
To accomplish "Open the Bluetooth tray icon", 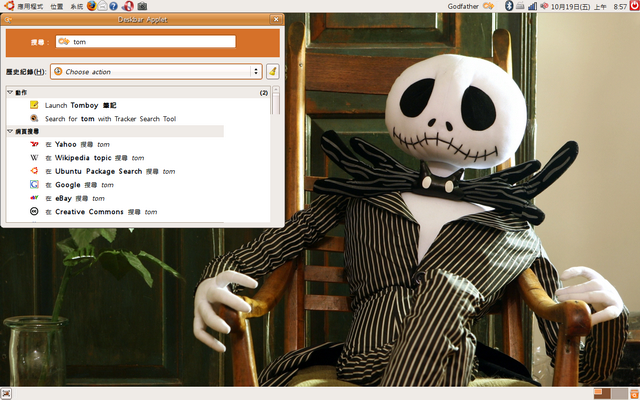I will (509, 6).
